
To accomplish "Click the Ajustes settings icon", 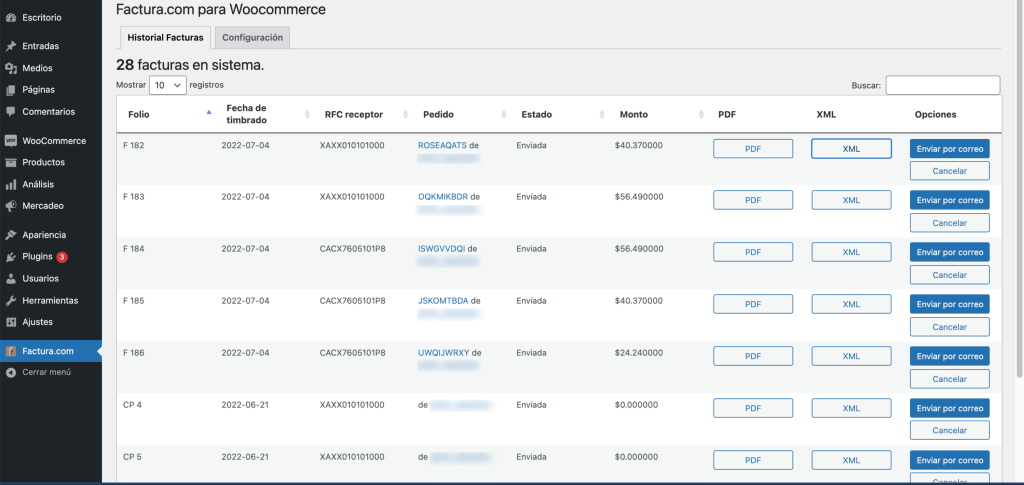I will click(x=10, y=322).
